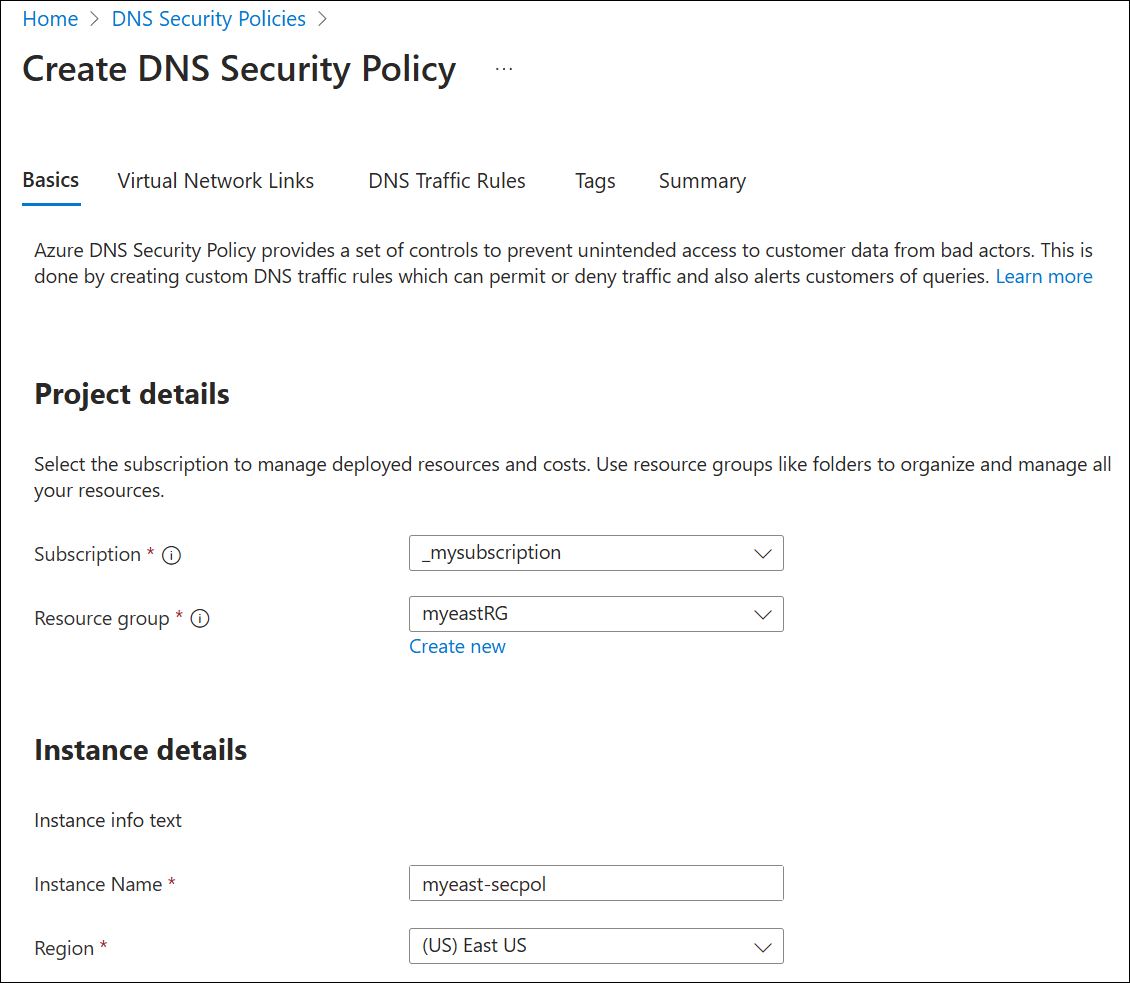
Task: Switch to the Virtual Network Links tab
Action: (x=215, y=181)
